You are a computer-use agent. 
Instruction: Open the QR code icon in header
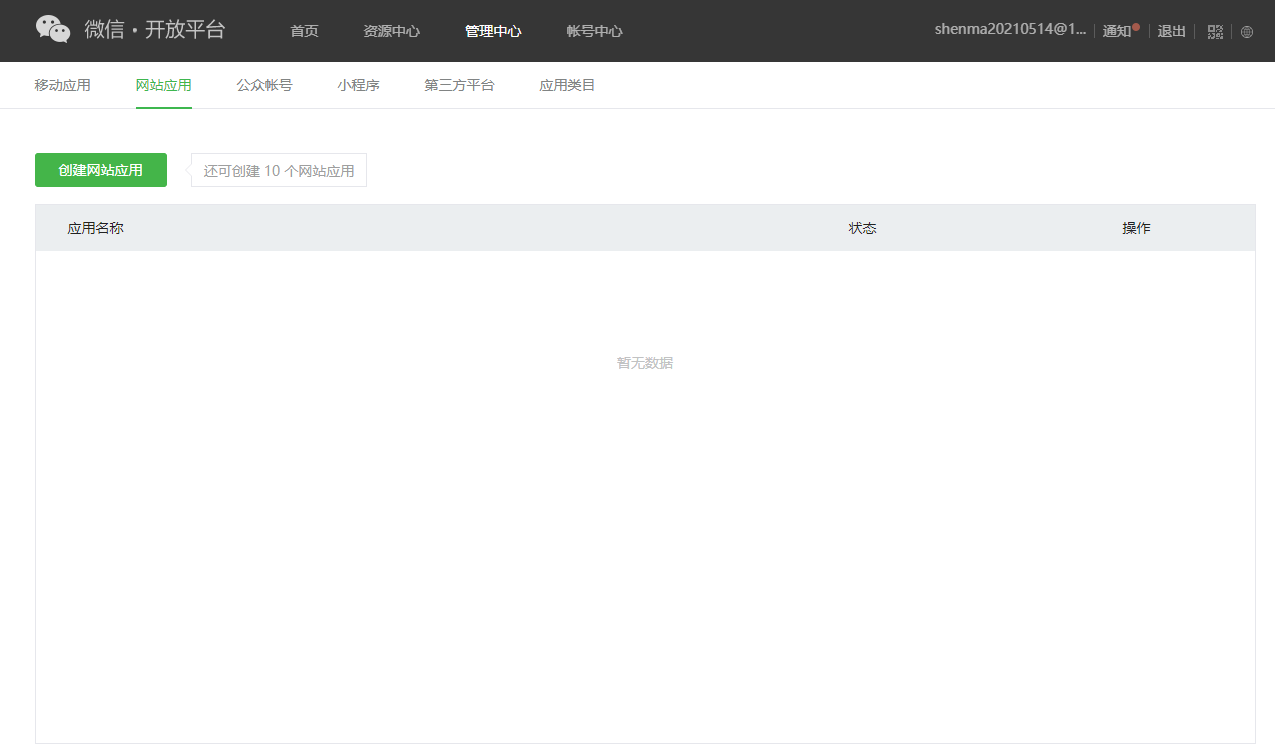(x=1215, y=31)
